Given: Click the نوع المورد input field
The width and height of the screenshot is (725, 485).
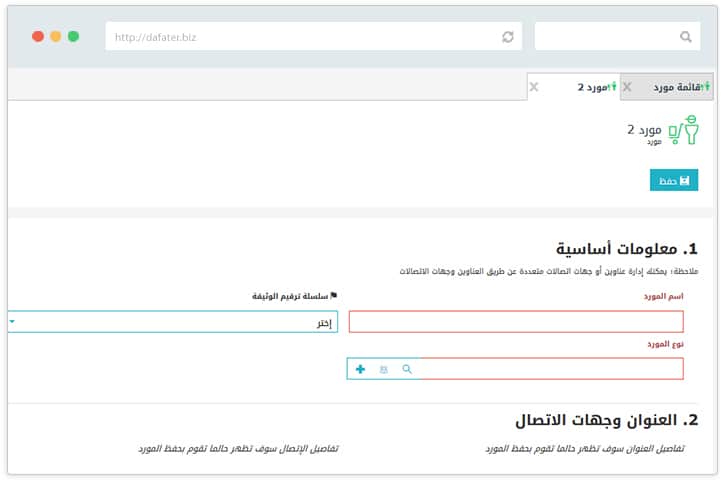Looking at the screenshot, I should point(515,368).
